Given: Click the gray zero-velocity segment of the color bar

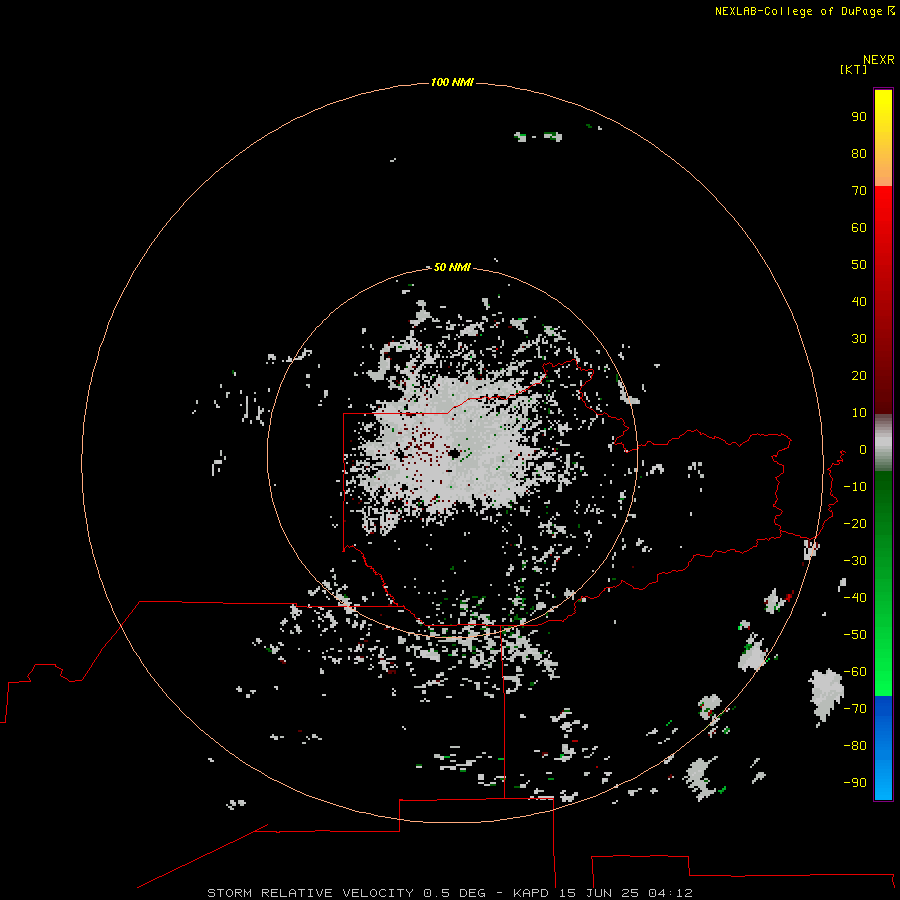Looking at the screenshot, I should click(x=883, y=443).
